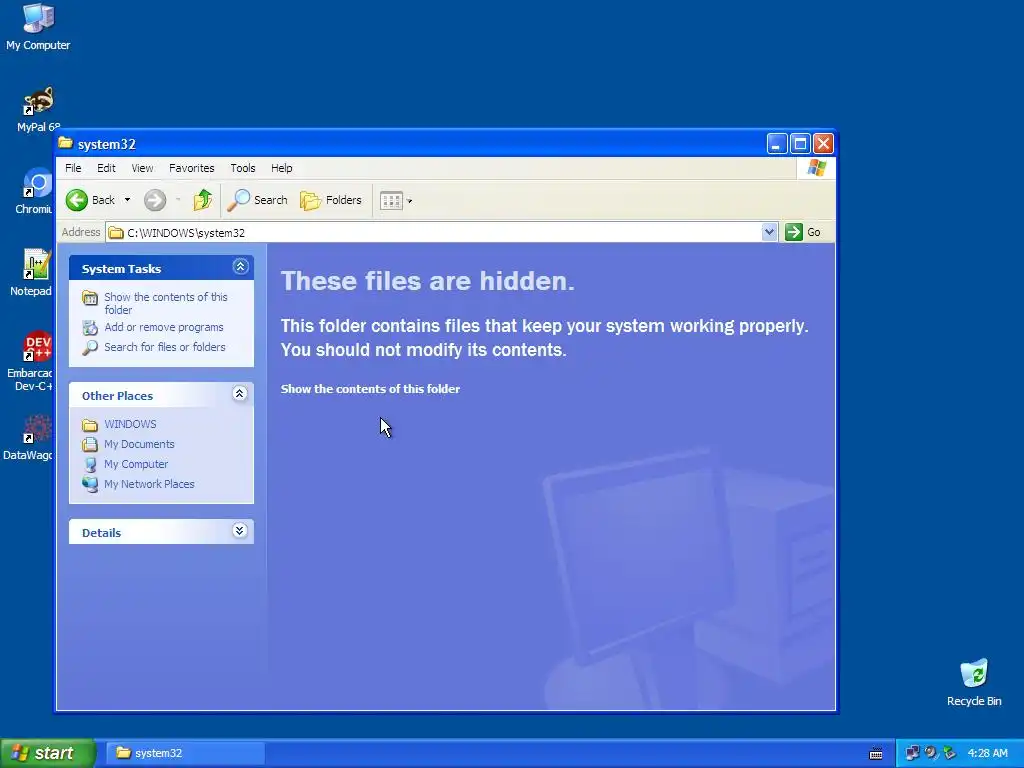
Task: Select the My Computer desktop icon
Action: click(38, 27)
